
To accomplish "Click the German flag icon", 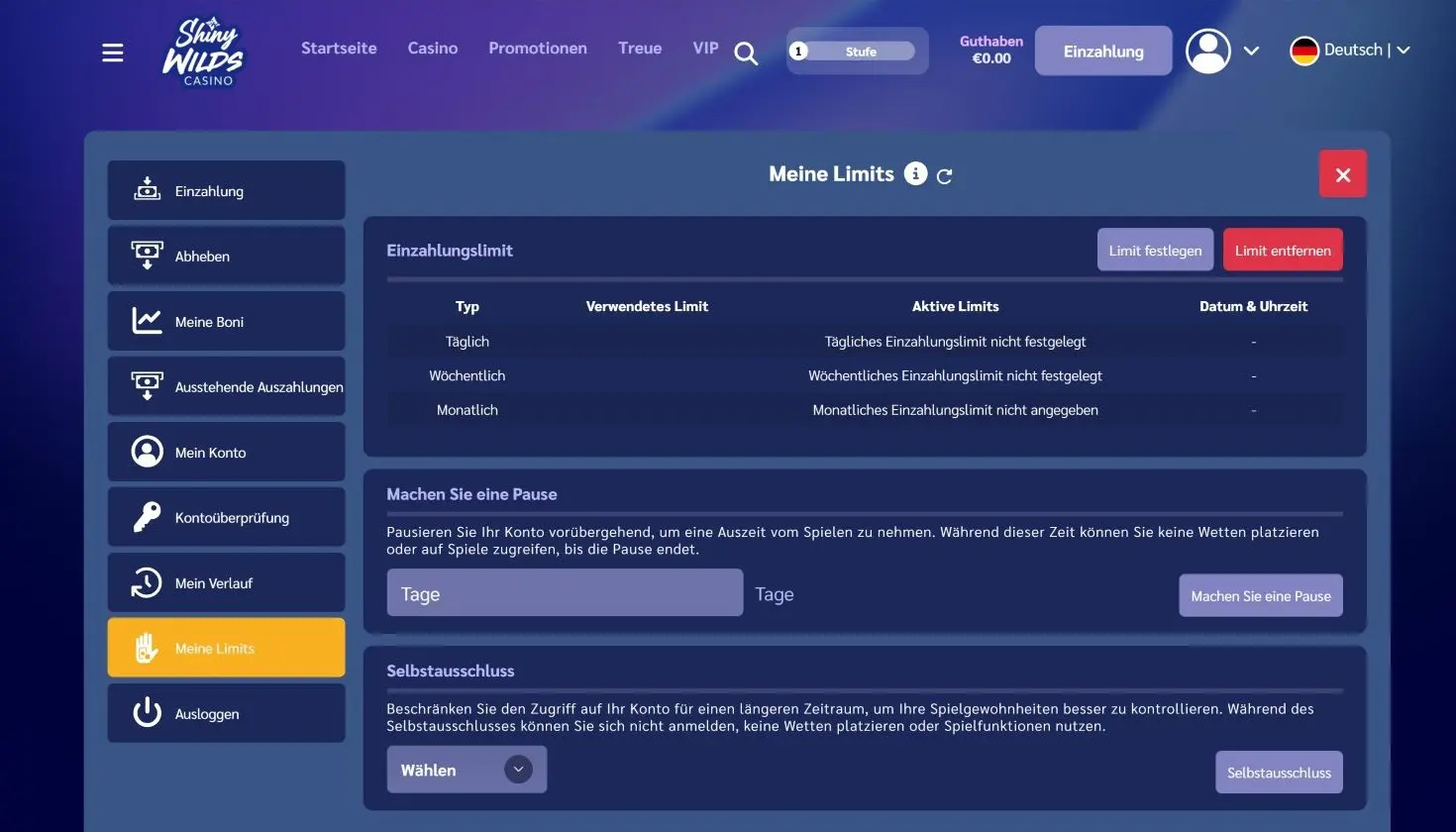I will click(x=1304, y=51).
